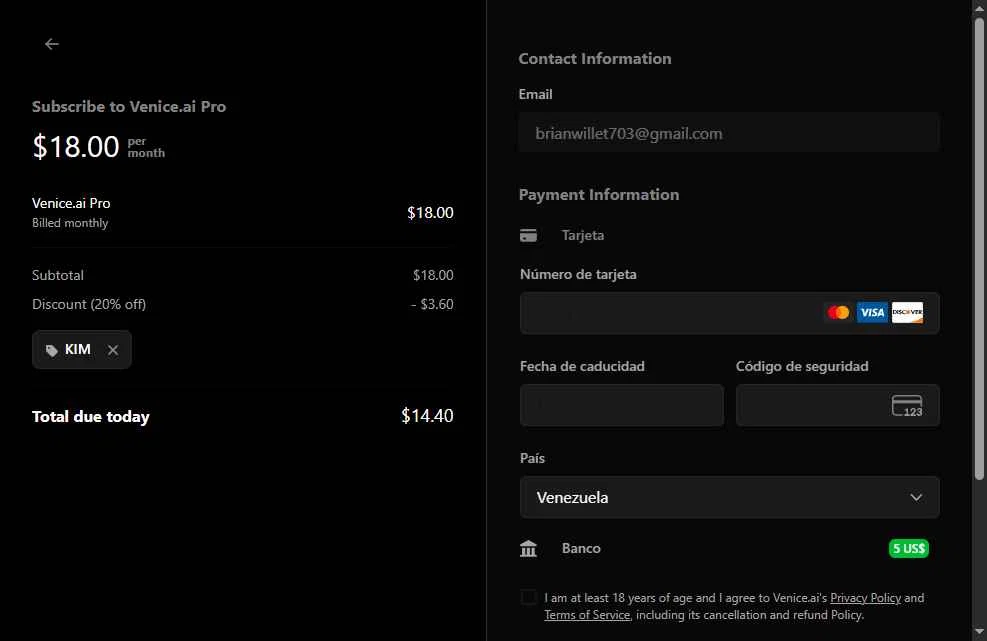Go back with the left arrow
This screenshot has height=641, width=987.
52,44
